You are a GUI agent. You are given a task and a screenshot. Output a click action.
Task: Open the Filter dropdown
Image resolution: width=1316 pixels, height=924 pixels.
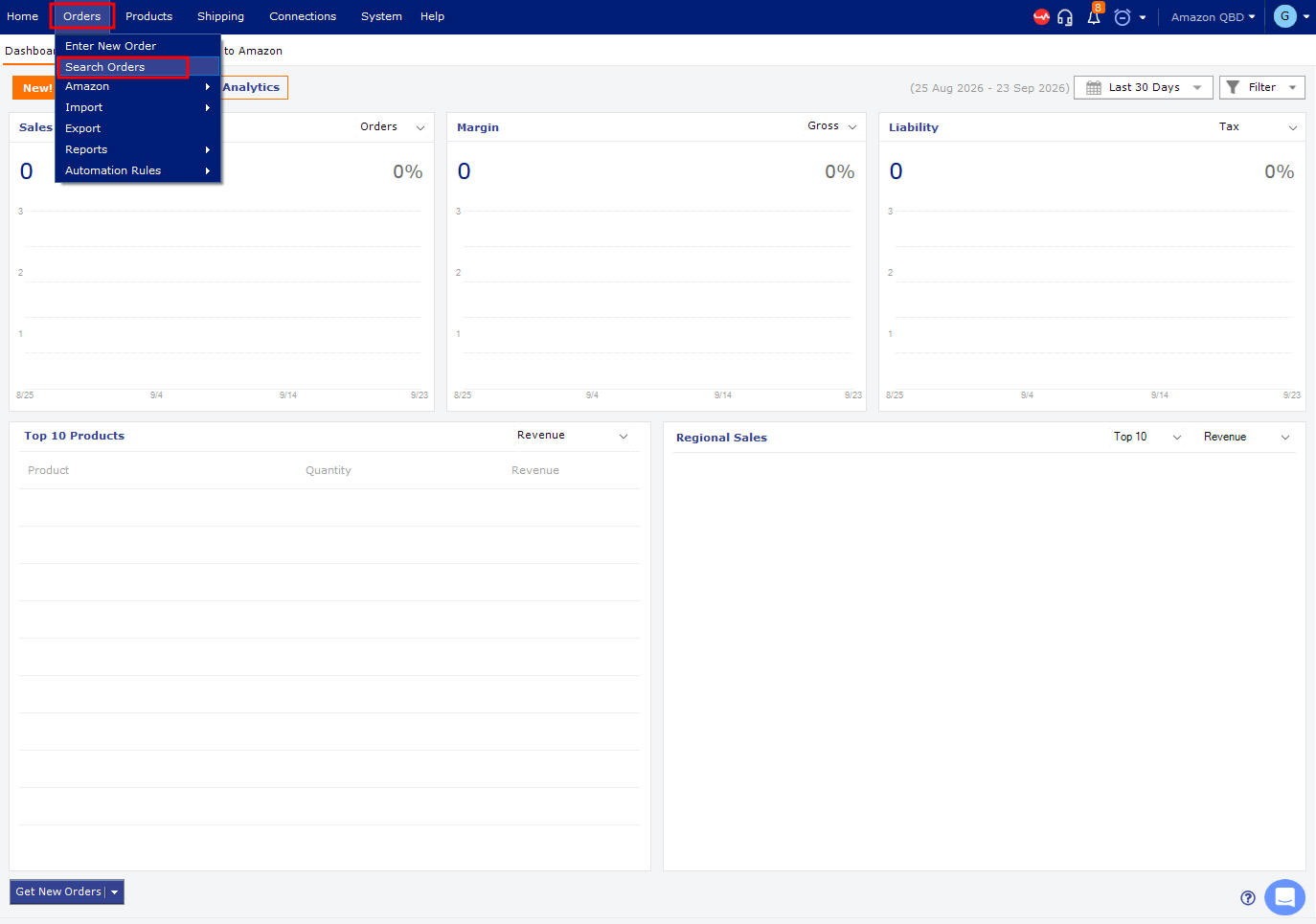pyautogui.click(x=1262, y=87)
